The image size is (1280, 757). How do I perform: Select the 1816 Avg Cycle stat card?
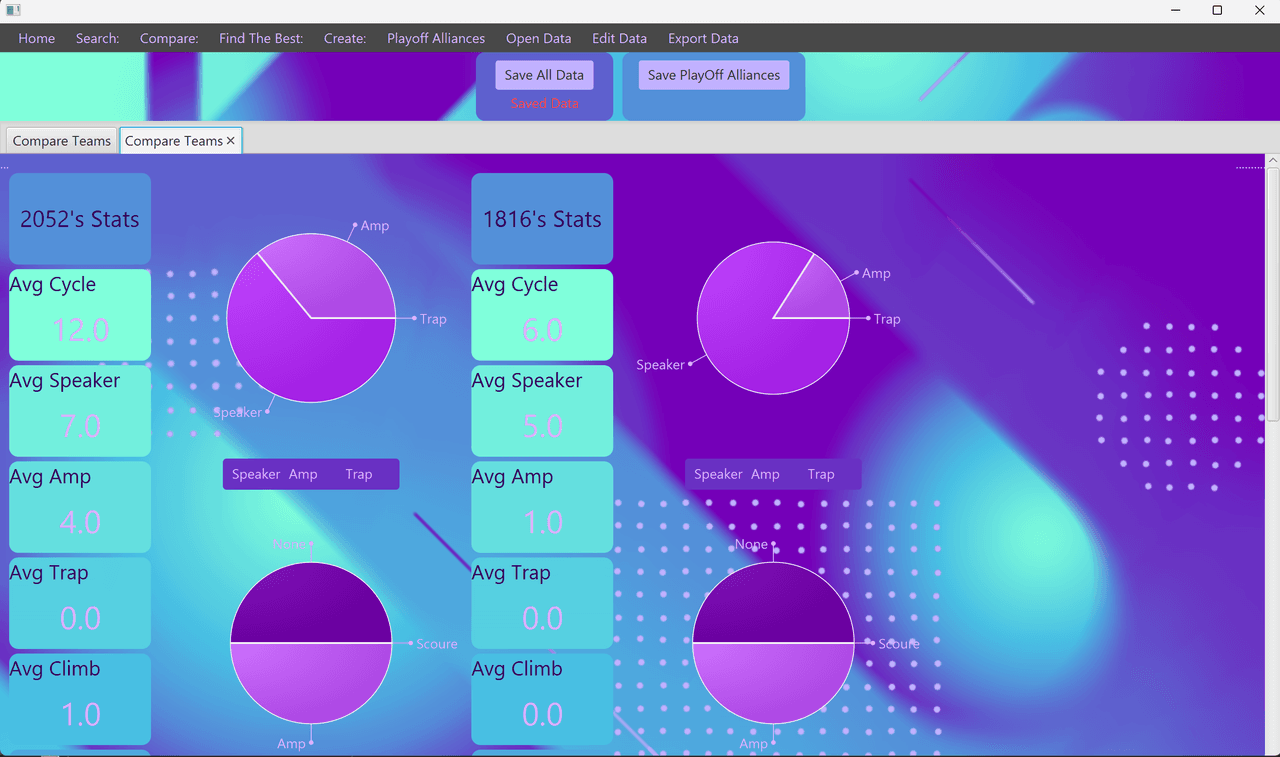[x=542, y=314]
